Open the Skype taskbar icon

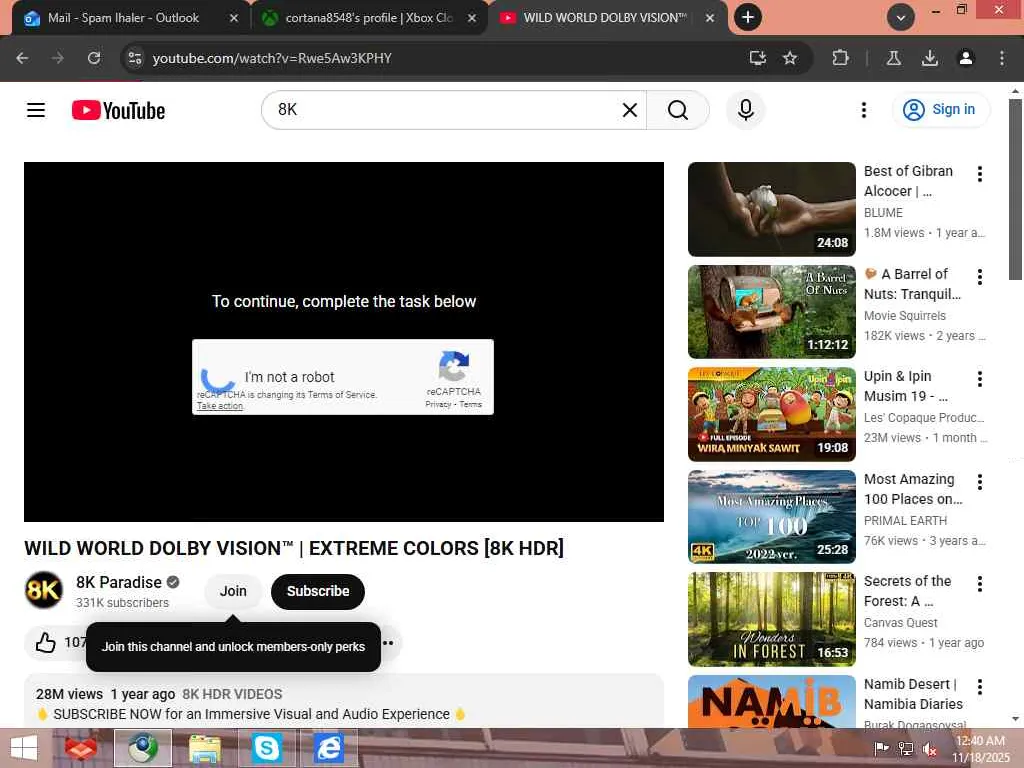coord(266,748)
